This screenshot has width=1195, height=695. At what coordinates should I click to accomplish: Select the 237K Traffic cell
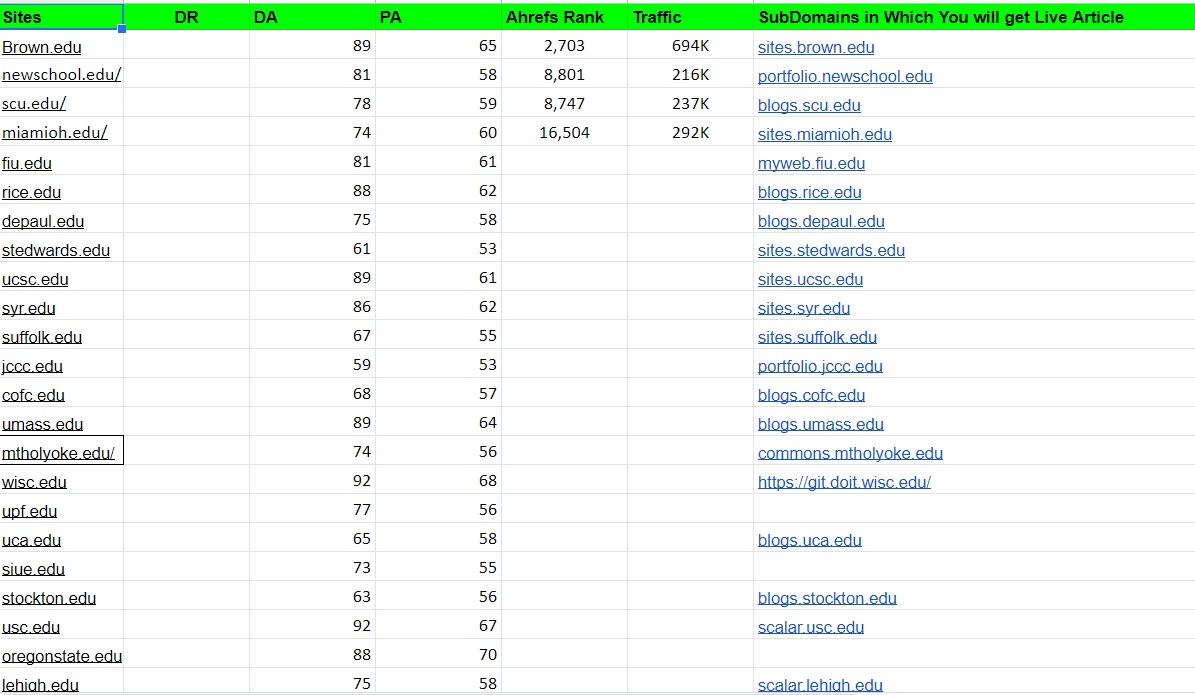coord(690,104)
